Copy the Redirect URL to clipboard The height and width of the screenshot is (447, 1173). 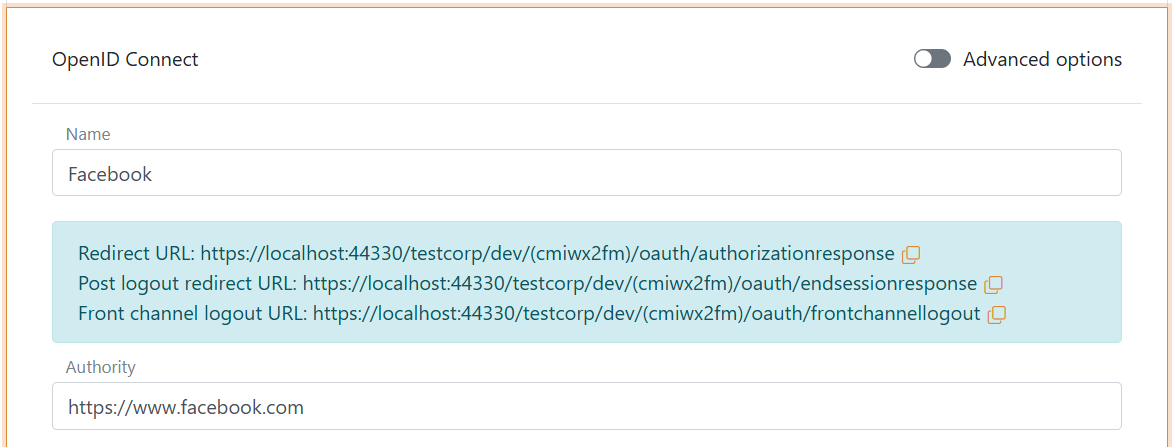[x=910, y=254]
